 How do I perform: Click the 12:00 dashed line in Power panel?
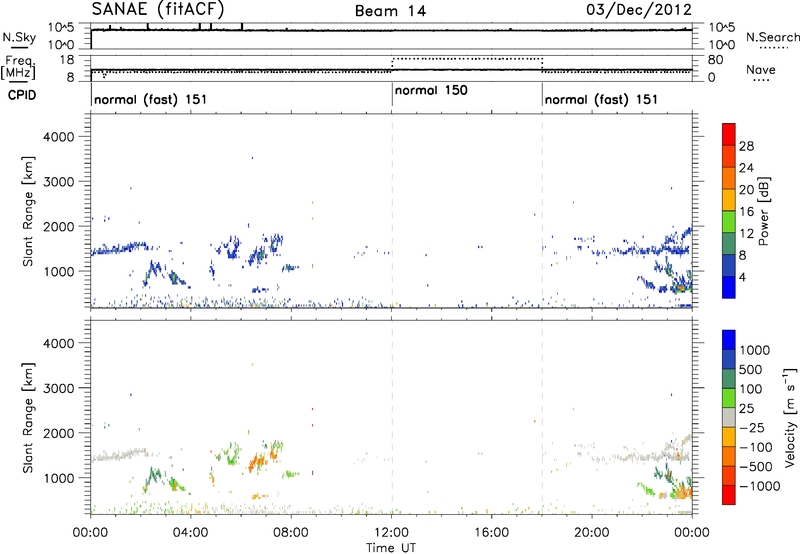[392, 211]
